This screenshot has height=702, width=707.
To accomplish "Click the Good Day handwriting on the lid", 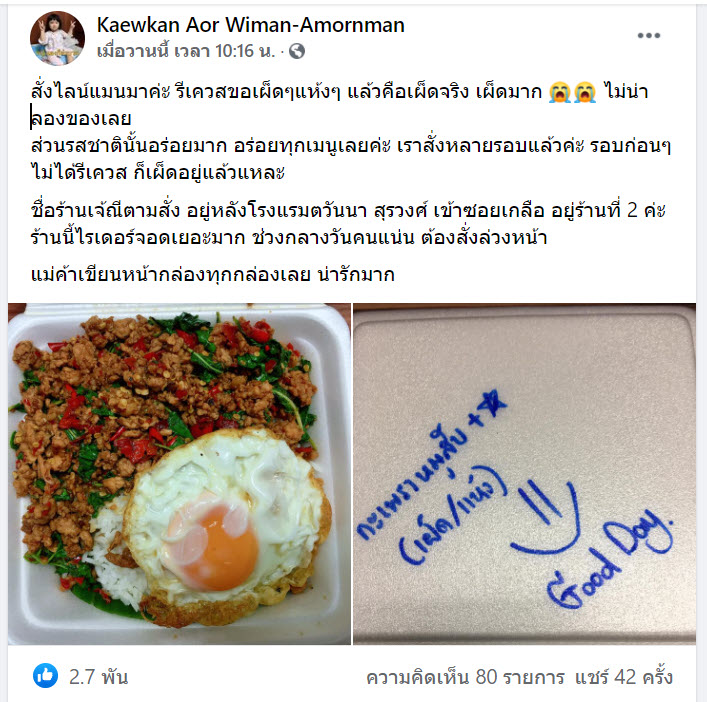I will pos(610,559).
